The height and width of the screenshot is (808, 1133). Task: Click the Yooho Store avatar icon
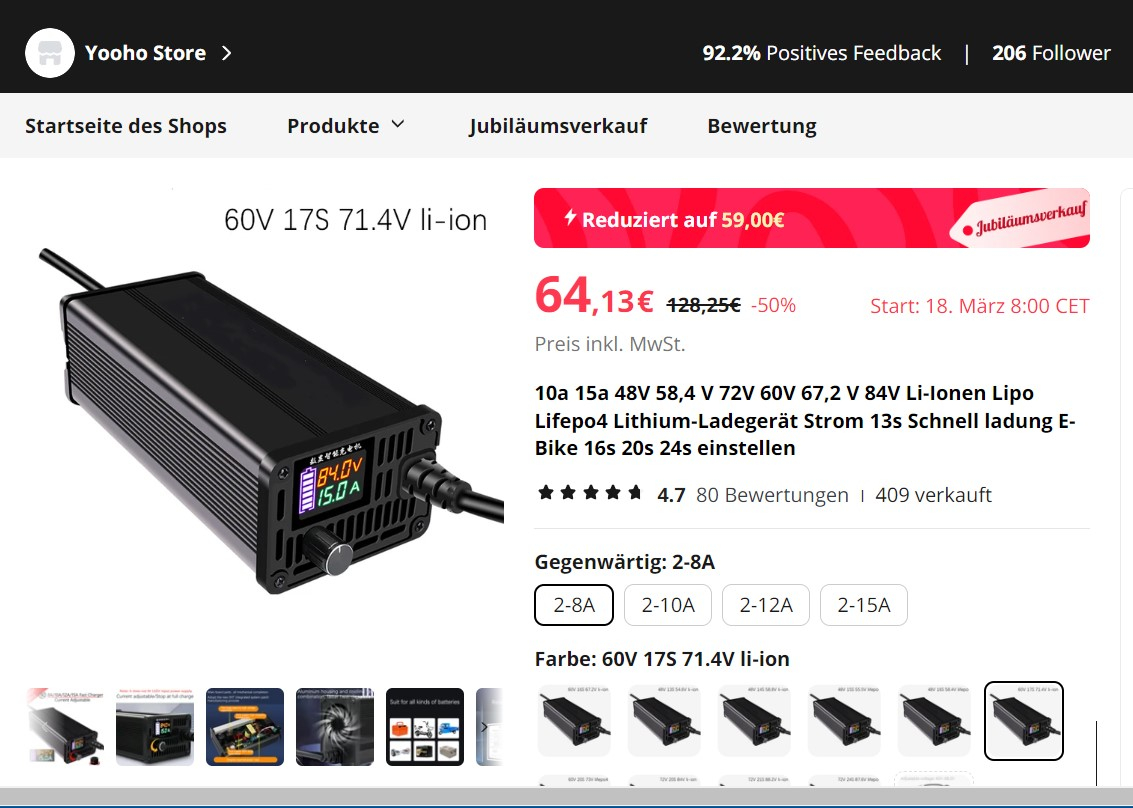(x=50, y=53)
